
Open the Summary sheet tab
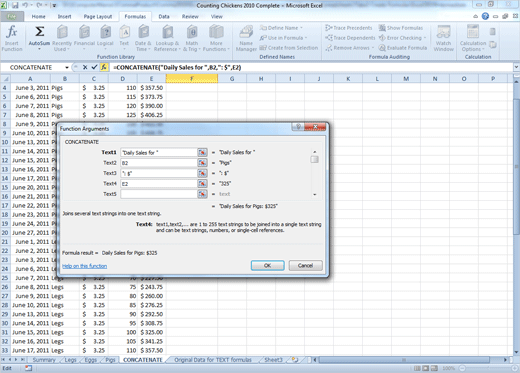click(x=44, y=360)
